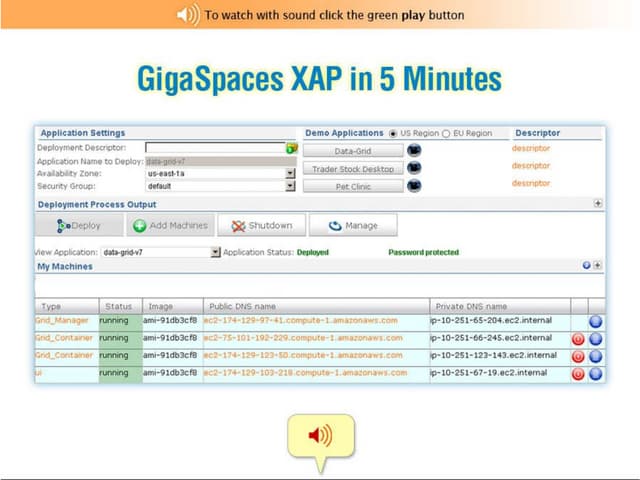Click the Add Machines button
The width and height of the screenshot is (640, 480).
(169, 226)
